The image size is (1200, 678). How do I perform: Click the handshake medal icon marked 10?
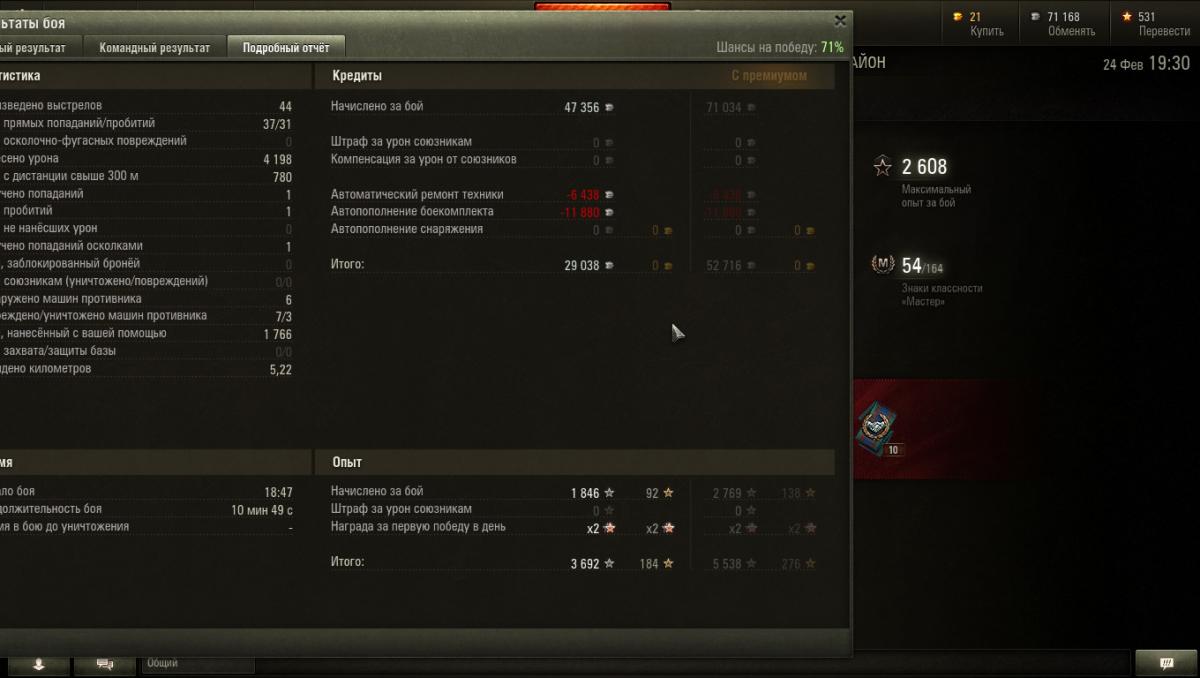tap(877, 427)
